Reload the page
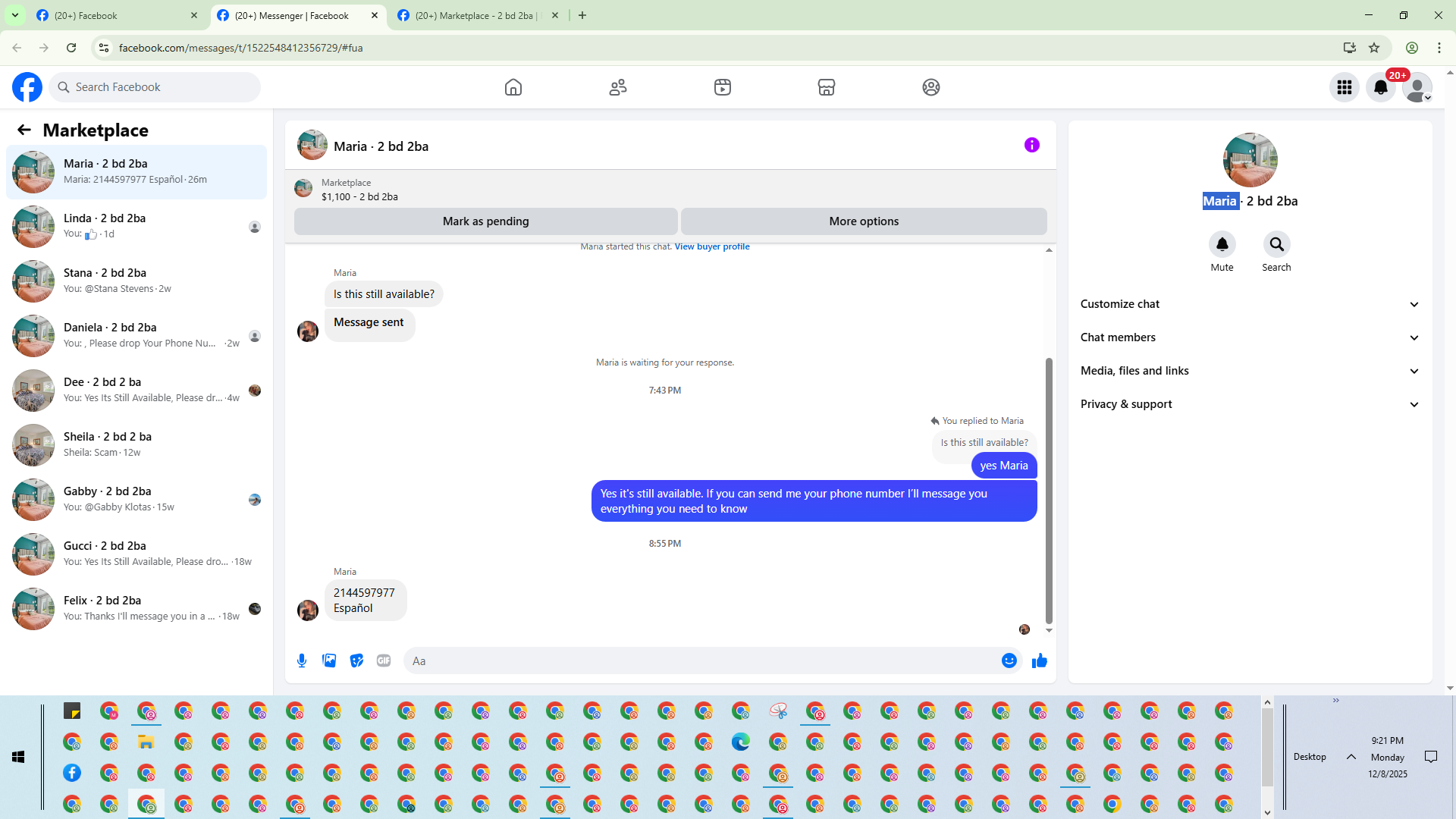The width and height of the screenshot is (1456, 819). click(x=71, y=48)
